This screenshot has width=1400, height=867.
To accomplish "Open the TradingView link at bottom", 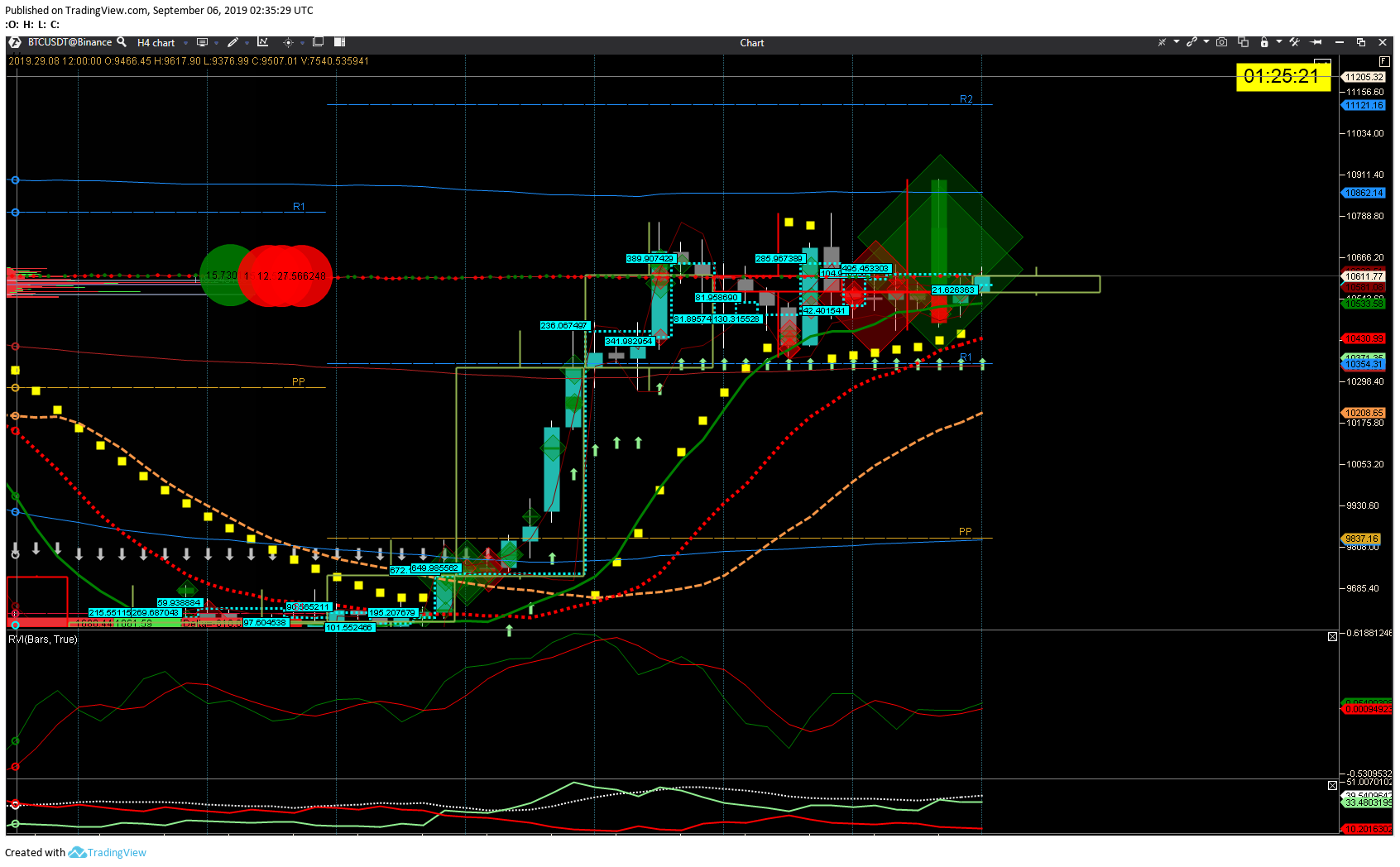I will click(108, 853).
